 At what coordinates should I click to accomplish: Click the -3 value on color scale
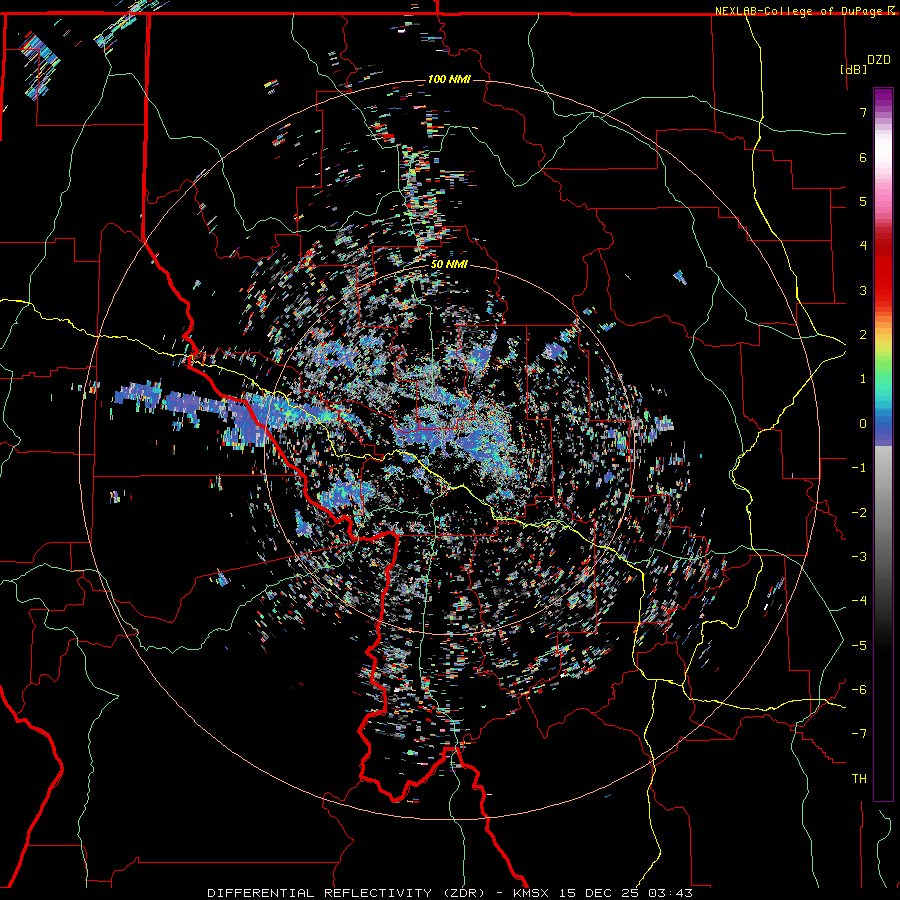tap(859, 557)
